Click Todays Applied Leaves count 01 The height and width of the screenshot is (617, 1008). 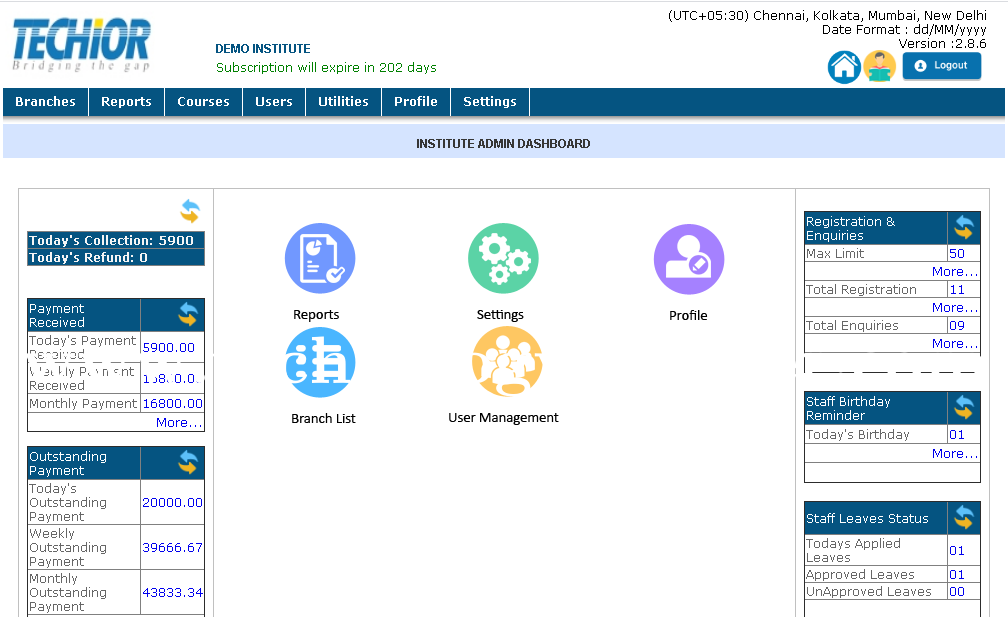point(957,550)
